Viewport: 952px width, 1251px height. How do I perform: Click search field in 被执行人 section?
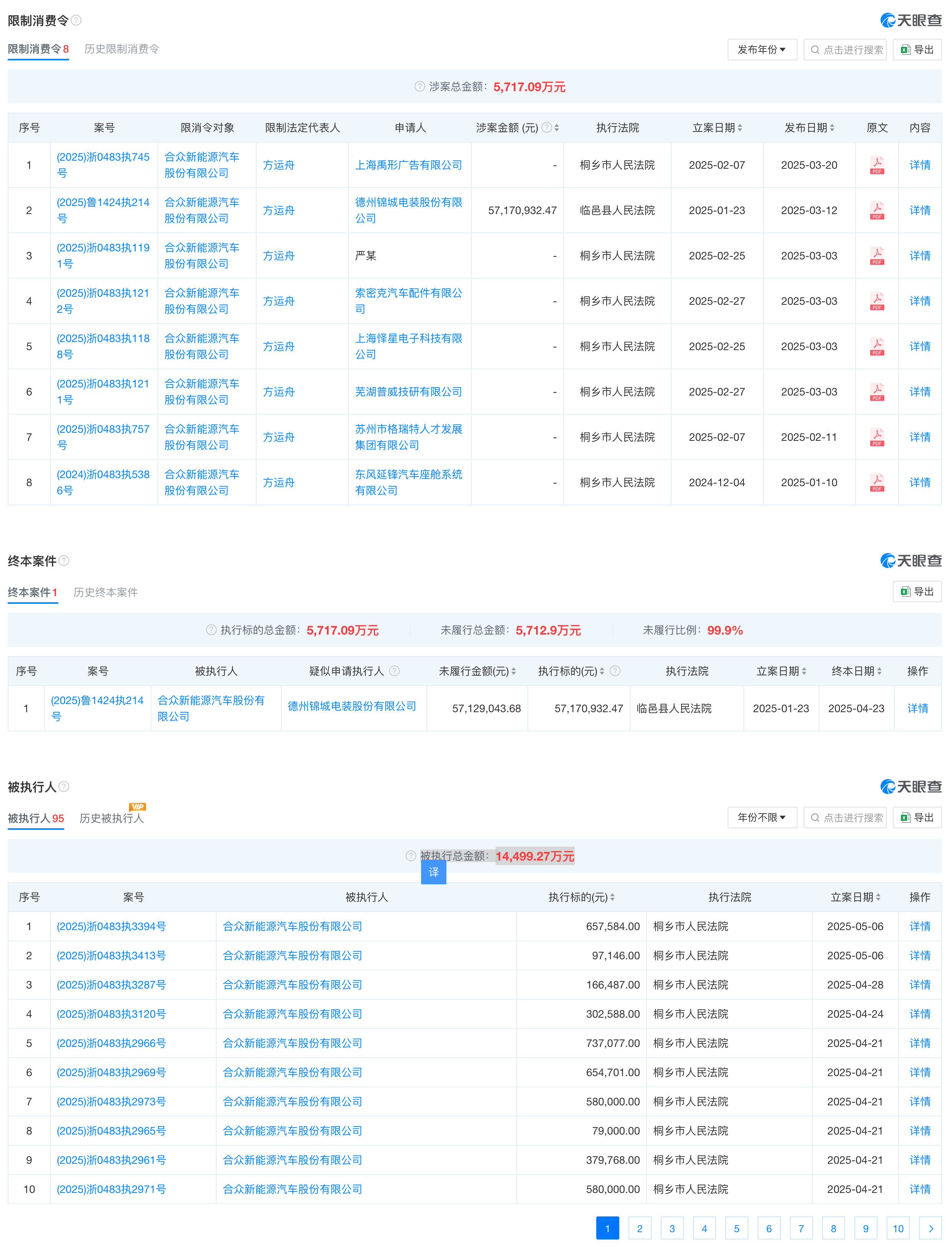[x=845, y=817]
